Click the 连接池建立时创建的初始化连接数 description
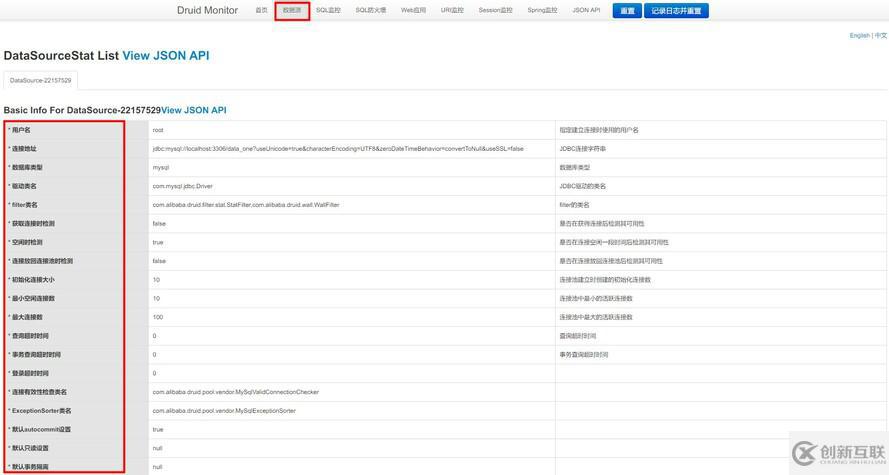Image resolution: width=889 pixels, height=475 pixels. [605, 279]
